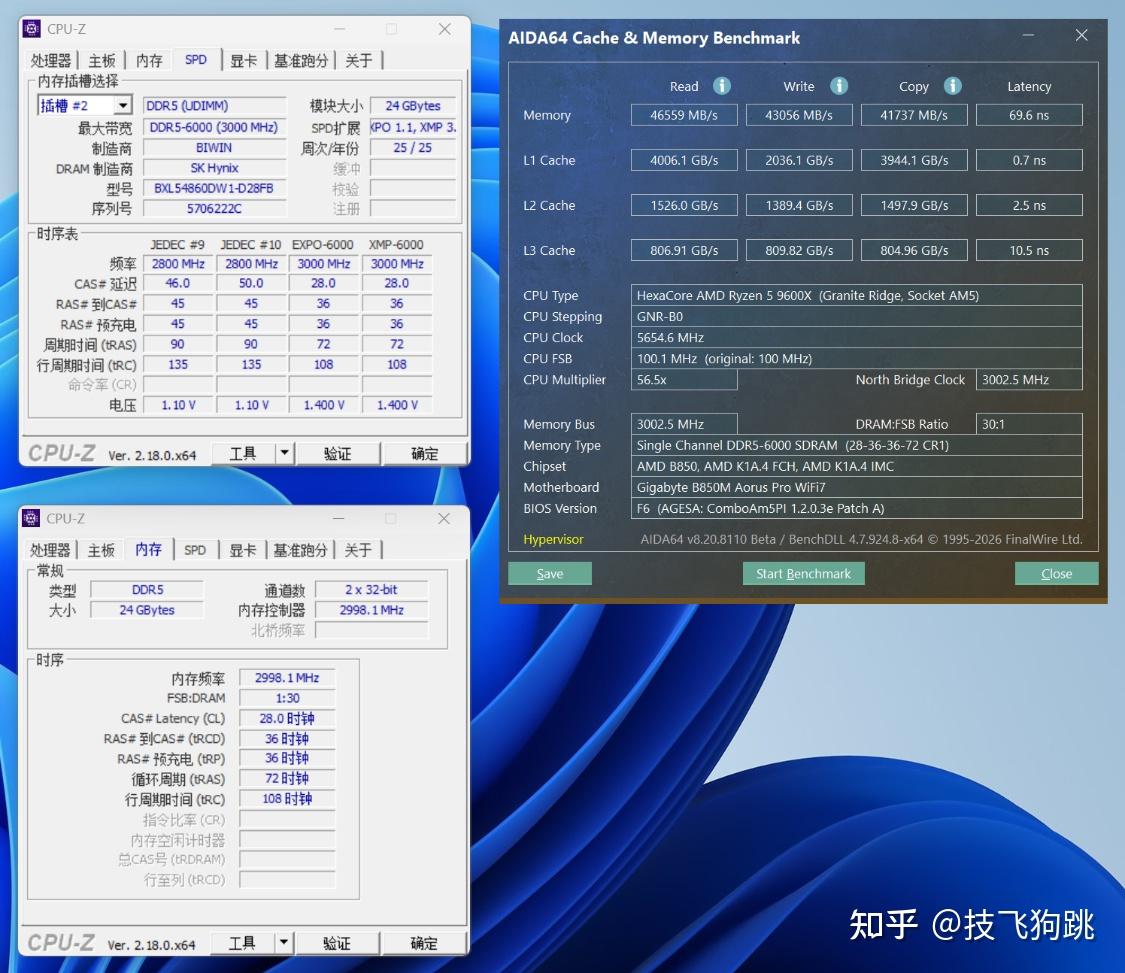Click the Motherboard field Gigabyte B850M Aorus Pro WiFi7
Image resolution: width=1125 pixels, height=973 pixels.
click(857, 487)
